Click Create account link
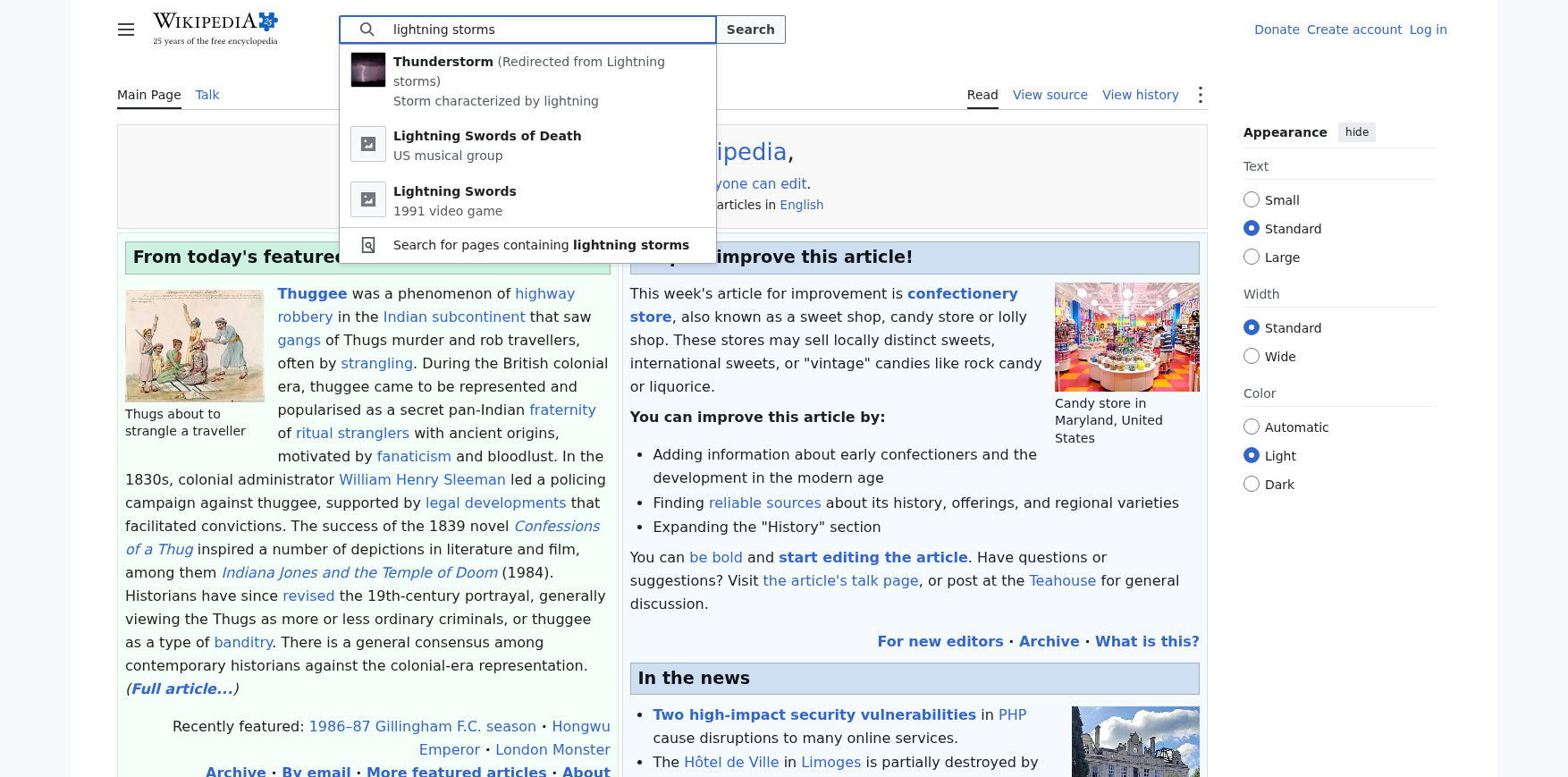 pos(1354,30)
